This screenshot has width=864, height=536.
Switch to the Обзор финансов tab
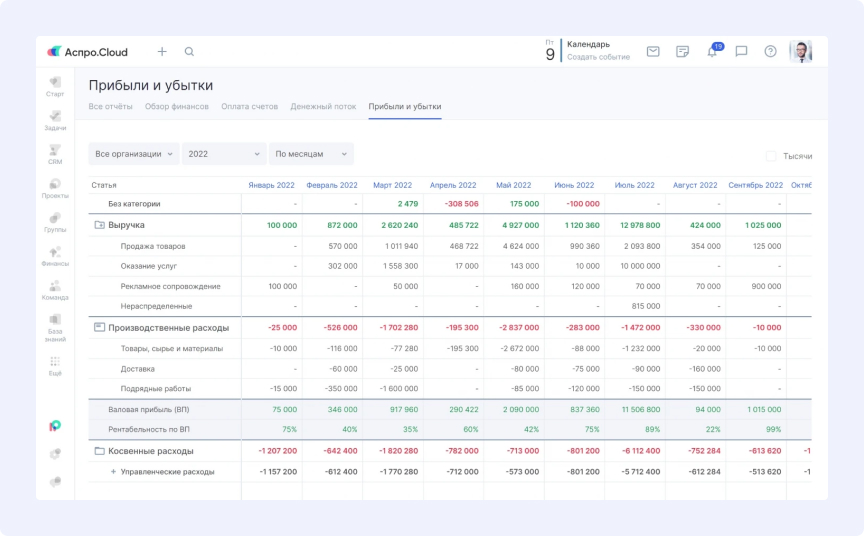[177, 106]
